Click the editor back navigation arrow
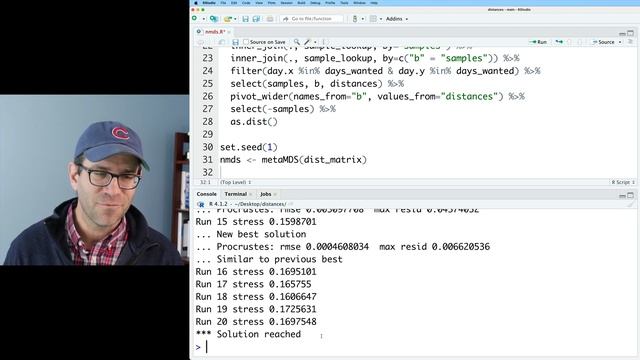640x360 pixels. click(x=200, y=42)
